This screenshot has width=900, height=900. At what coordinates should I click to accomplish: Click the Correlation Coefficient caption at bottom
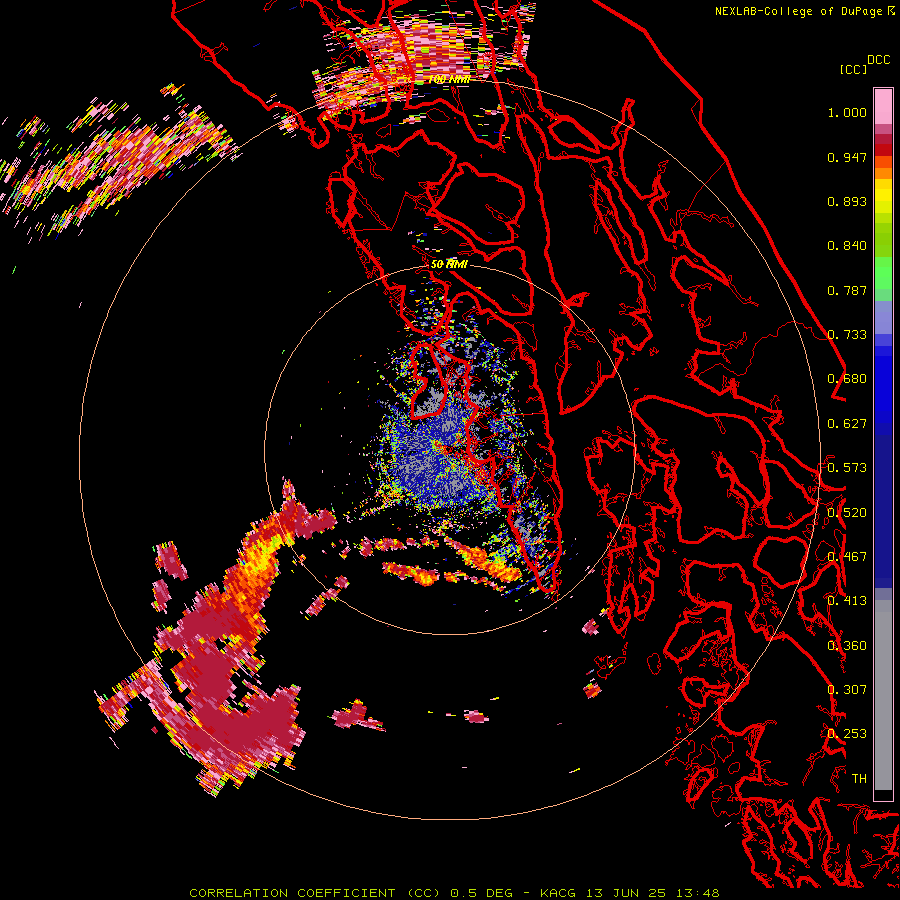point(454,893)
